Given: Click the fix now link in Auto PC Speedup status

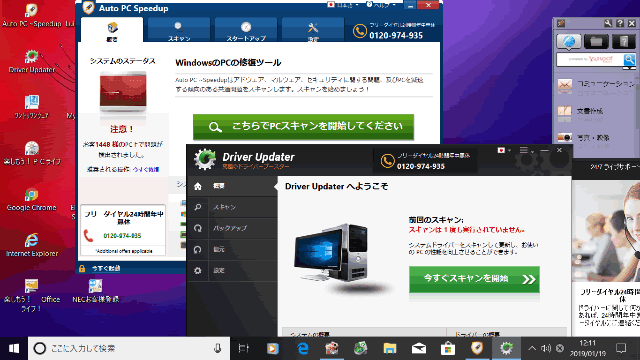Looking at the screenshot, I should coord(146,169).
